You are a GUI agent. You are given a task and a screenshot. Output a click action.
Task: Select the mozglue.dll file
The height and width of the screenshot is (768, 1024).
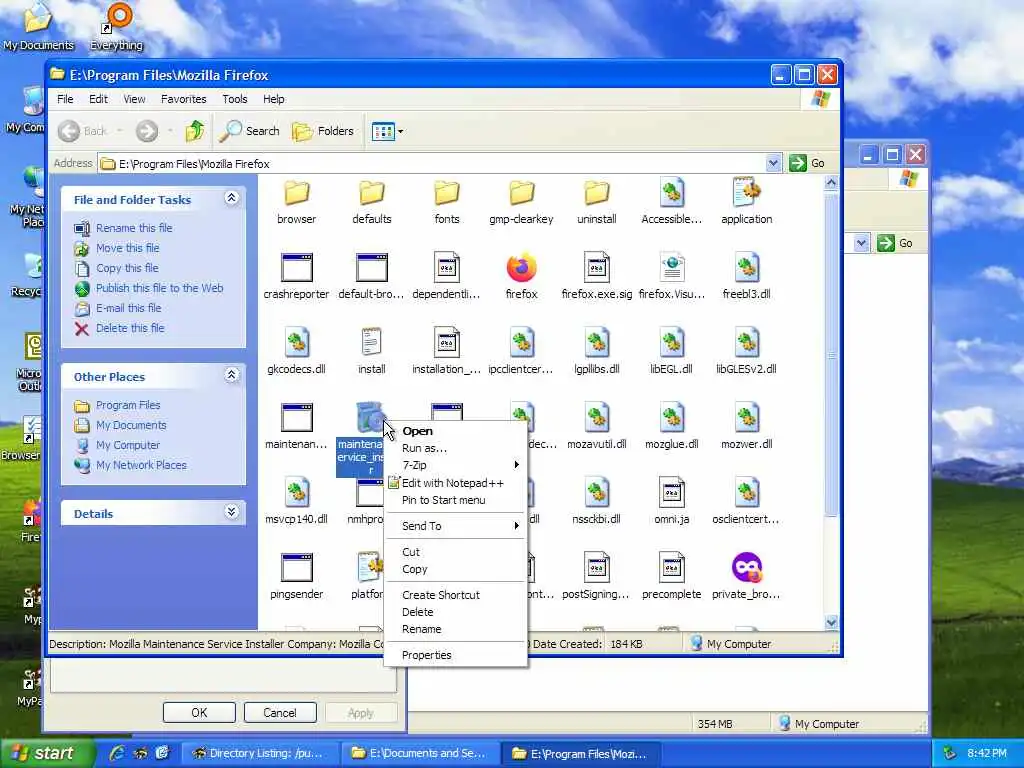tap(671, 418)
